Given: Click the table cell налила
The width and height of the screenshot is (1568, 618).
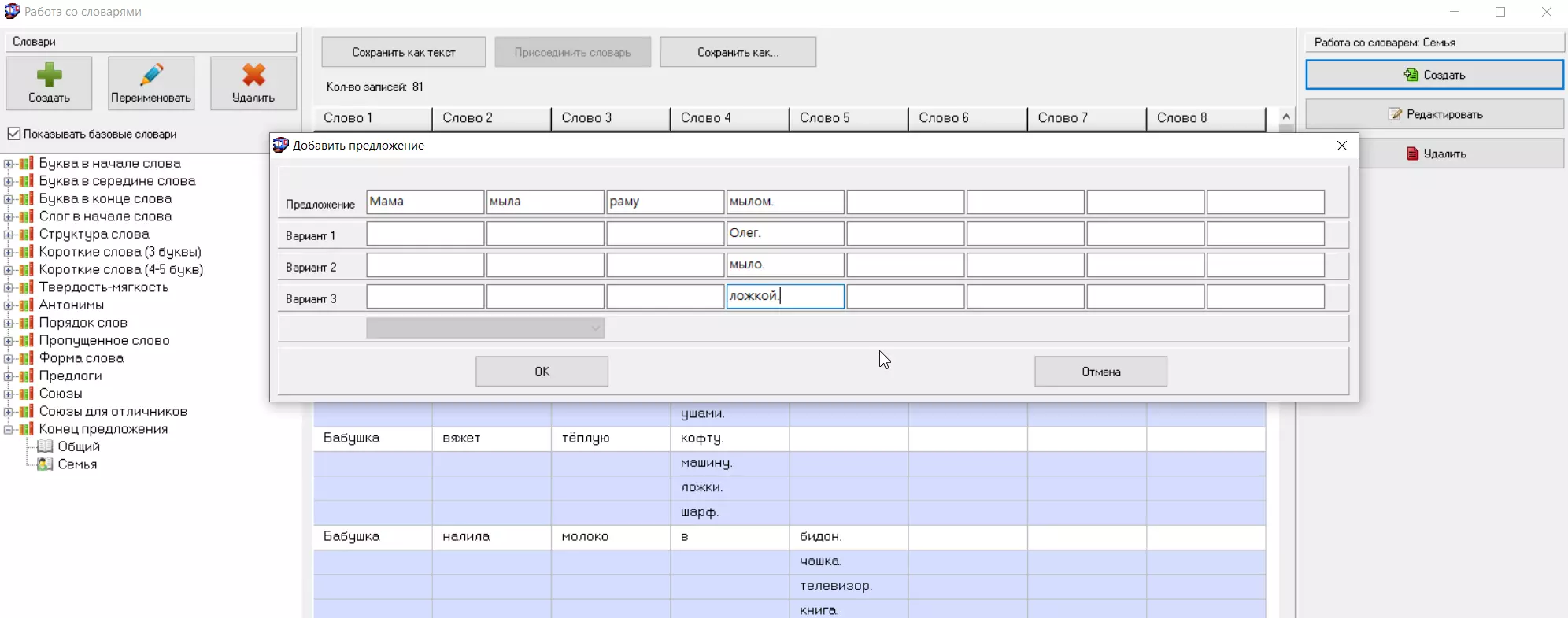Looking at the screenshot, I should [x=491, y=537].
